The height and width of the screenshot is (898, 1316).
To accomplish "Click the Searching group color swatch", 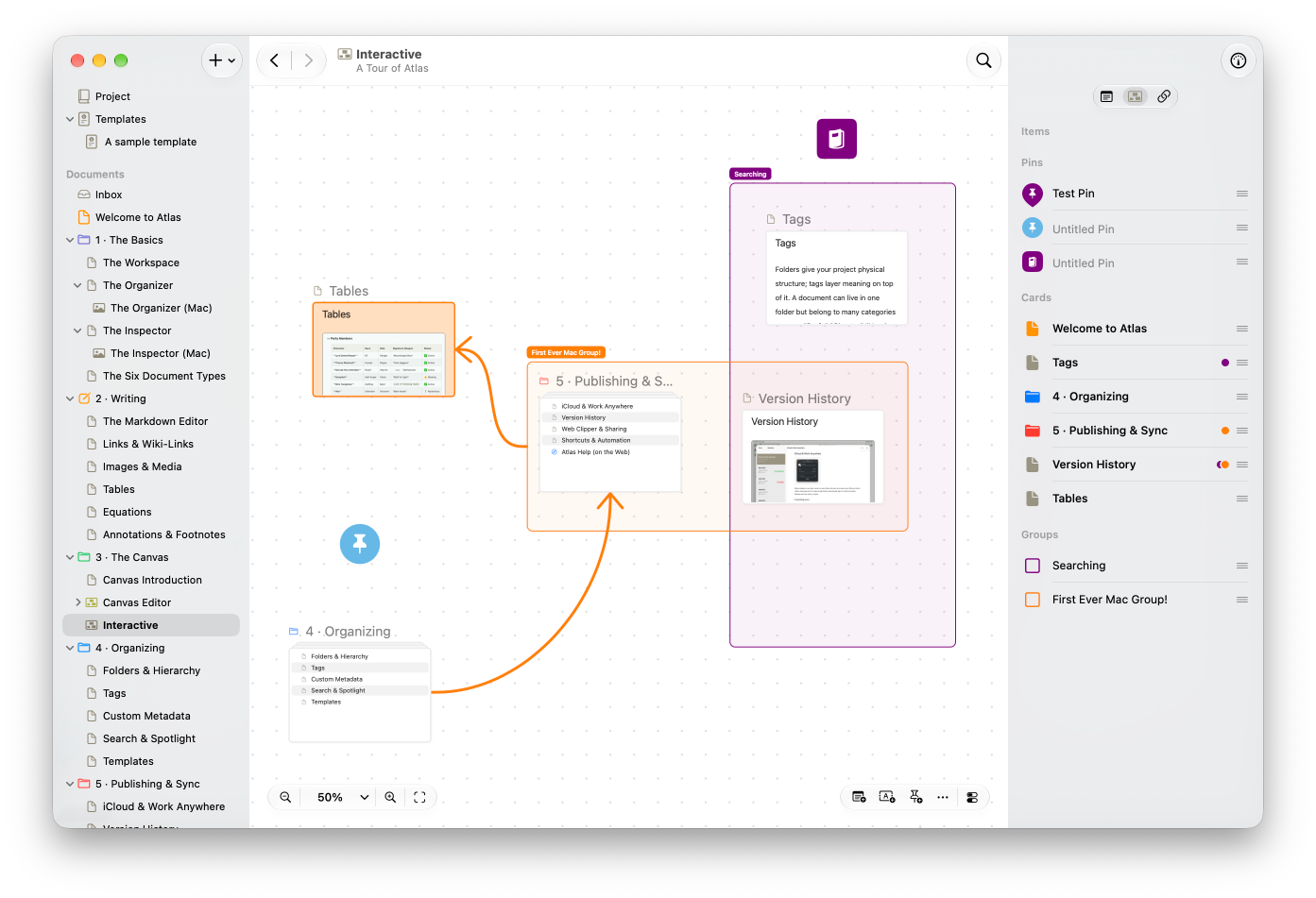I will 1033,566.
